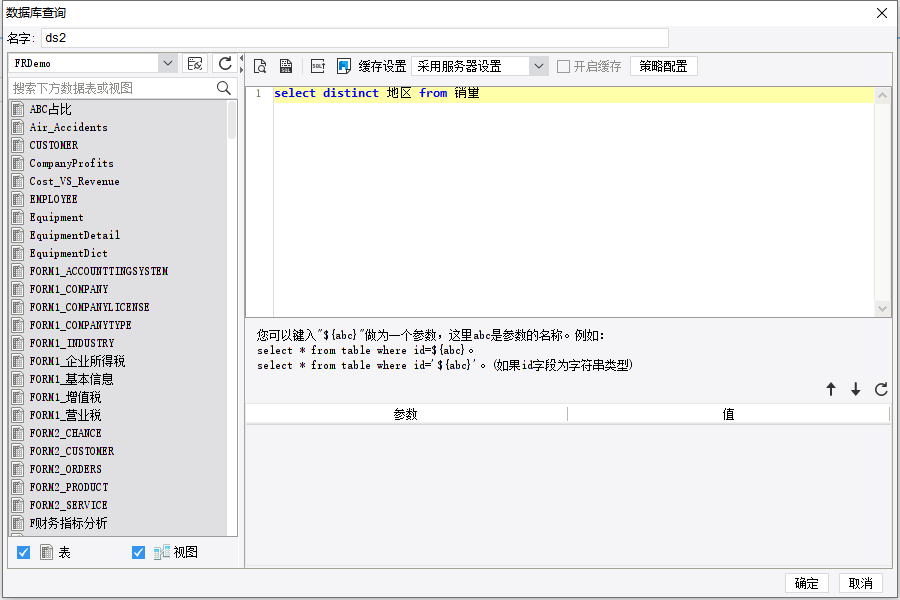Click the table icon beside FORM1_增值税
The width and height of the screenshot is (900, 600).
pyautogui.click(x=18, y=397)
